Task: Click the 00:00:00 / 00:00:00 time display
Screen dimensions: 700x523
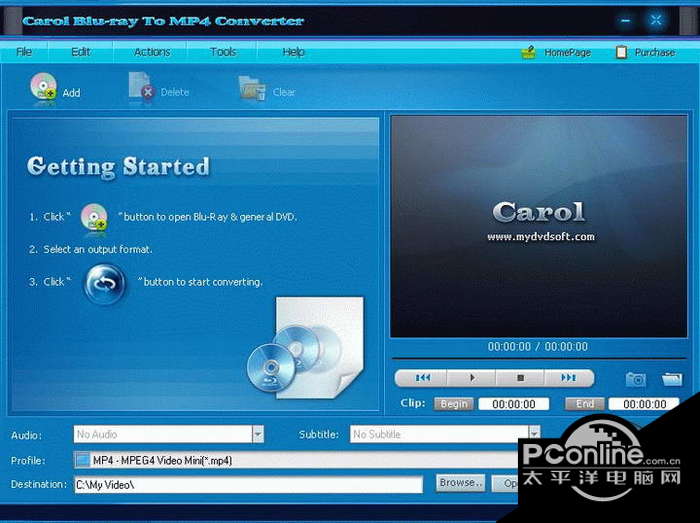Action: click(x=538, y=346)
